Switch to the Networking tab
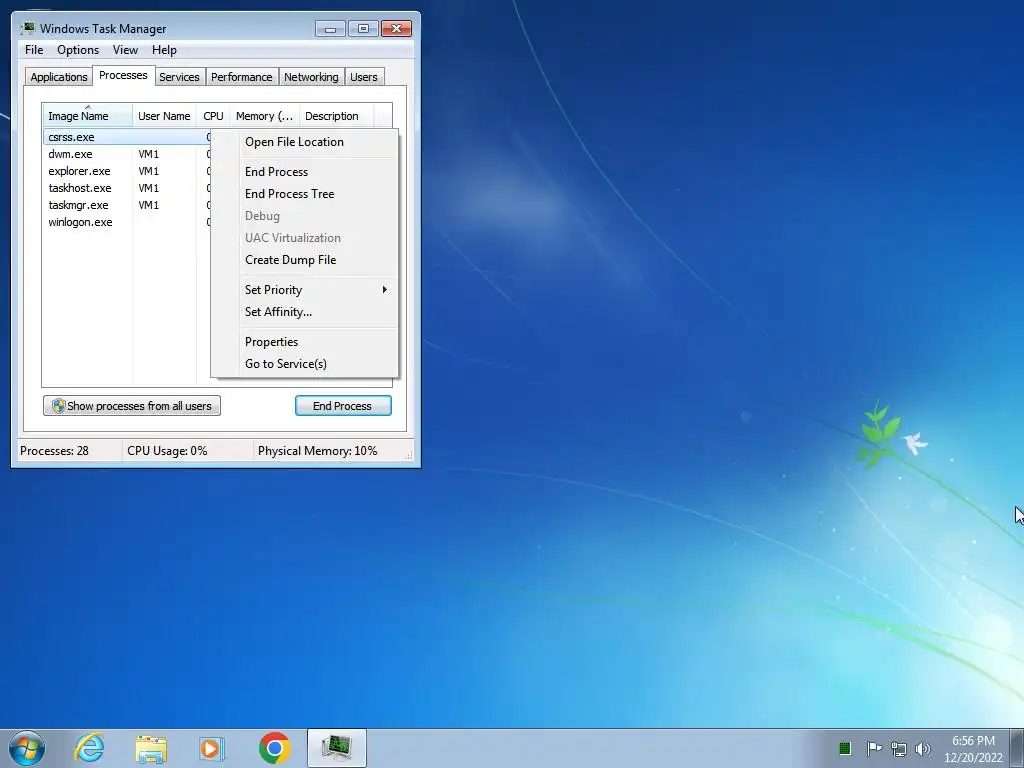Viewport: 1024px width, 768px height. pos(311,77)
